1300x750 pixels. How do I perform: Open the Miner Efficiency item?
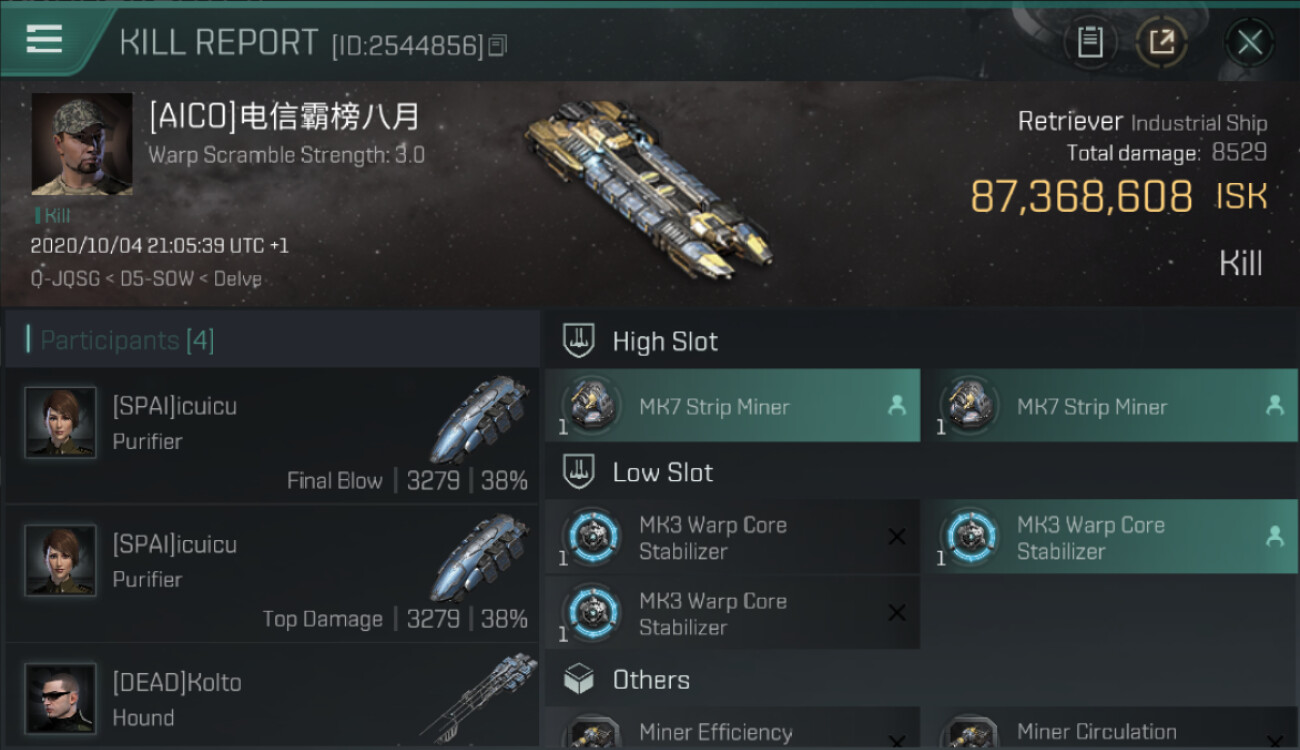pos(732,728)
